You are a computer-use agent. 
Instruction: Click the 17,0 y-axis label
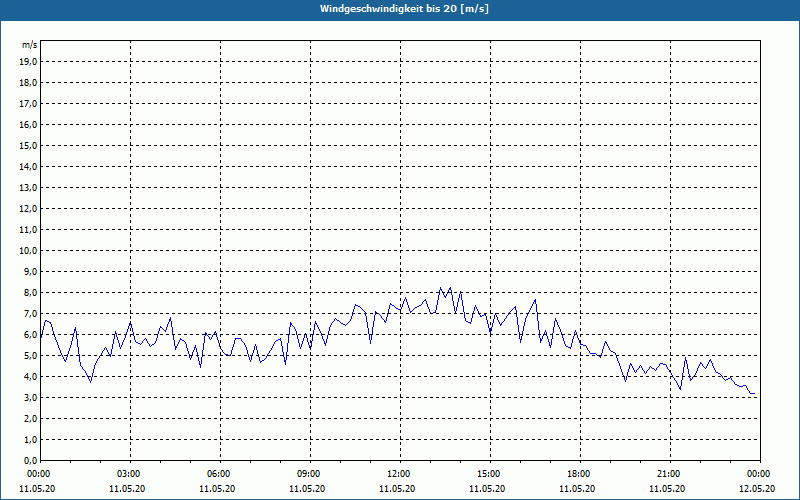point(29,104)
